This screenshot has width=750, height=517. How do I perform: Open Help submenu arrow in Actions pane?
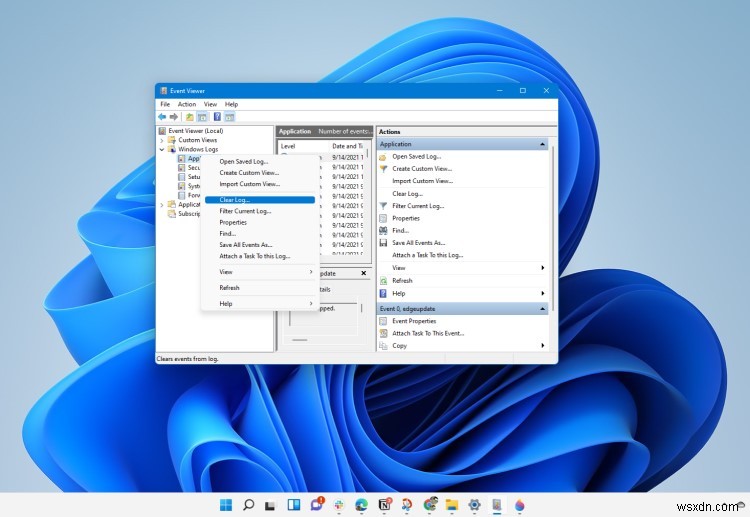(542, 293)
